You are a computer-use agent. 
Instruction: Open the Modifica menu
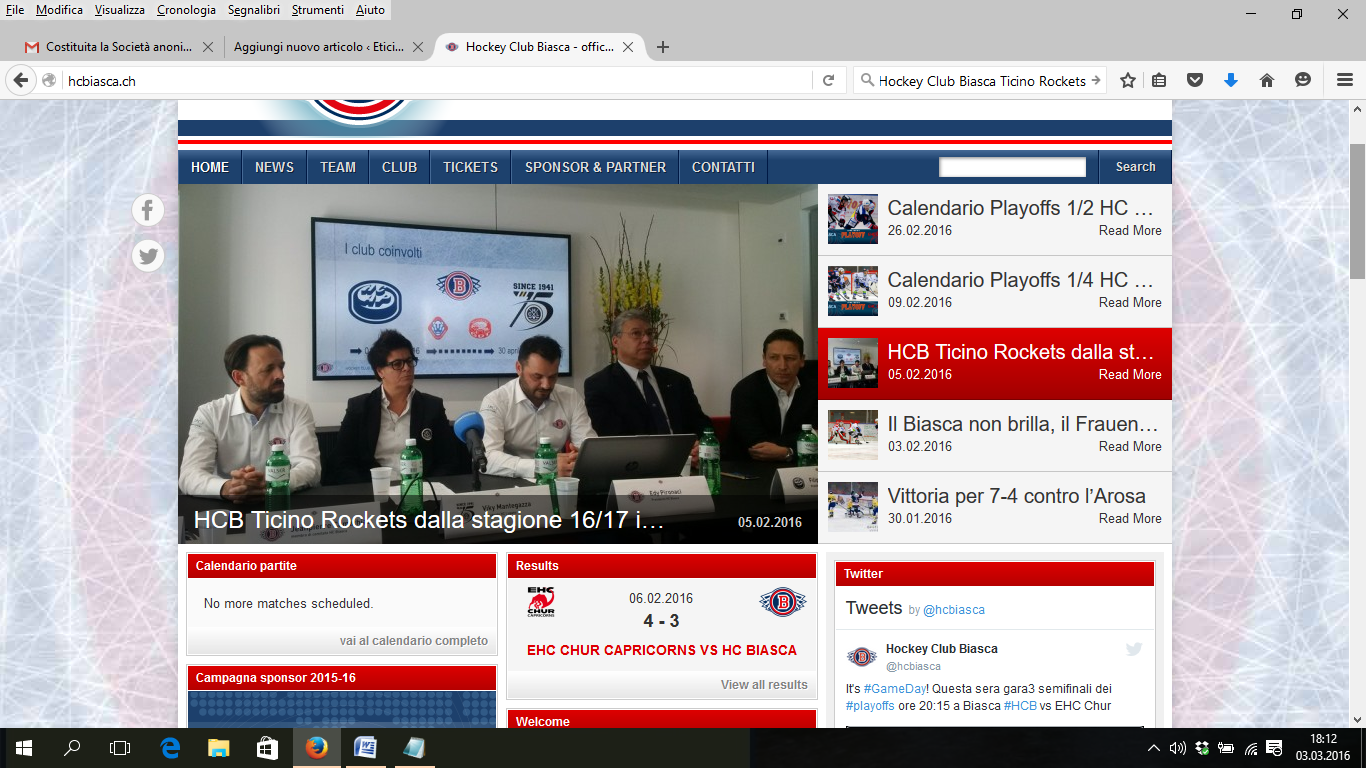tap(59, 10)
